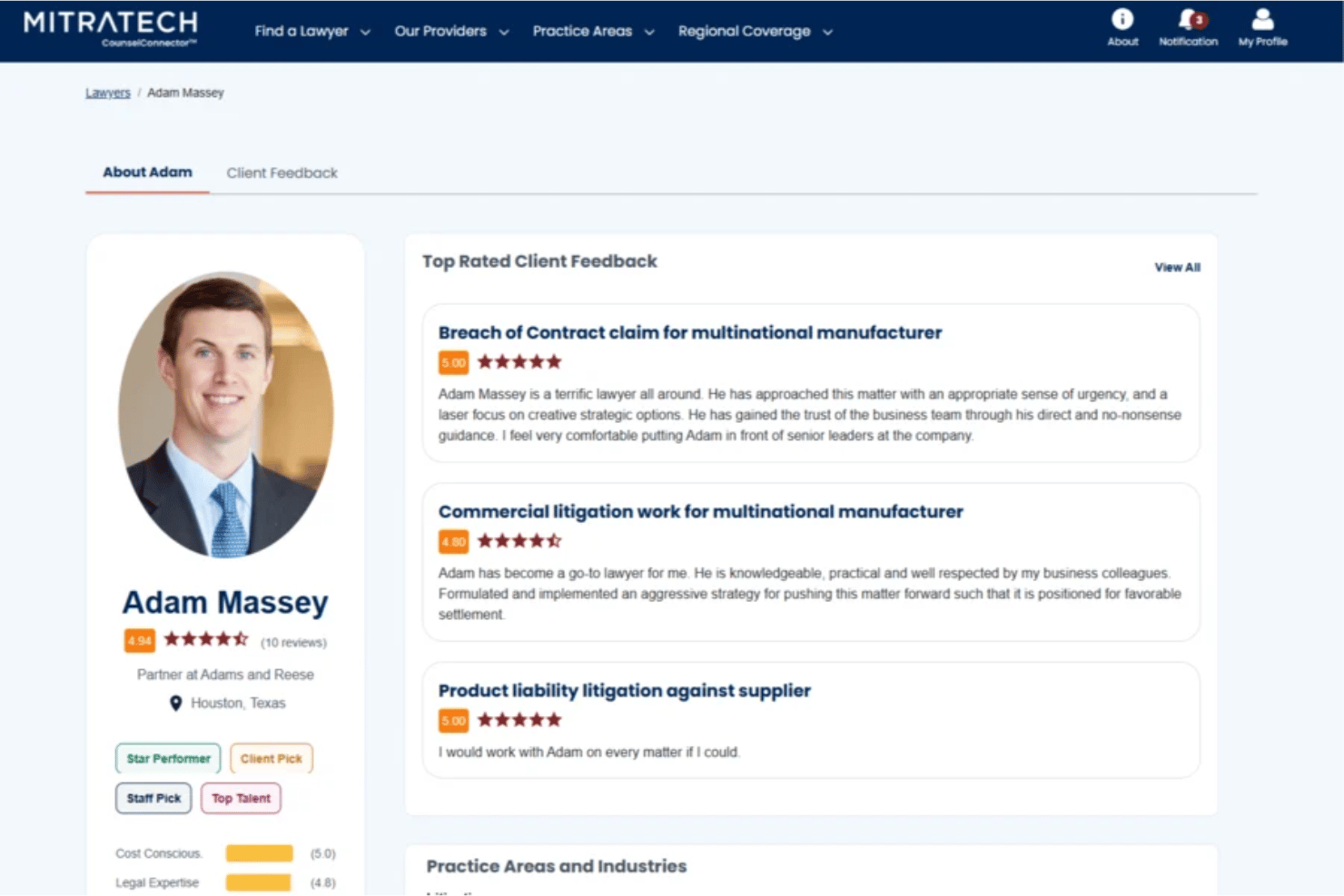The width and height of the screenshot is (1344, 896).
Task: Click the stars on Breach of Contract review
Action: tap(519, 362)
